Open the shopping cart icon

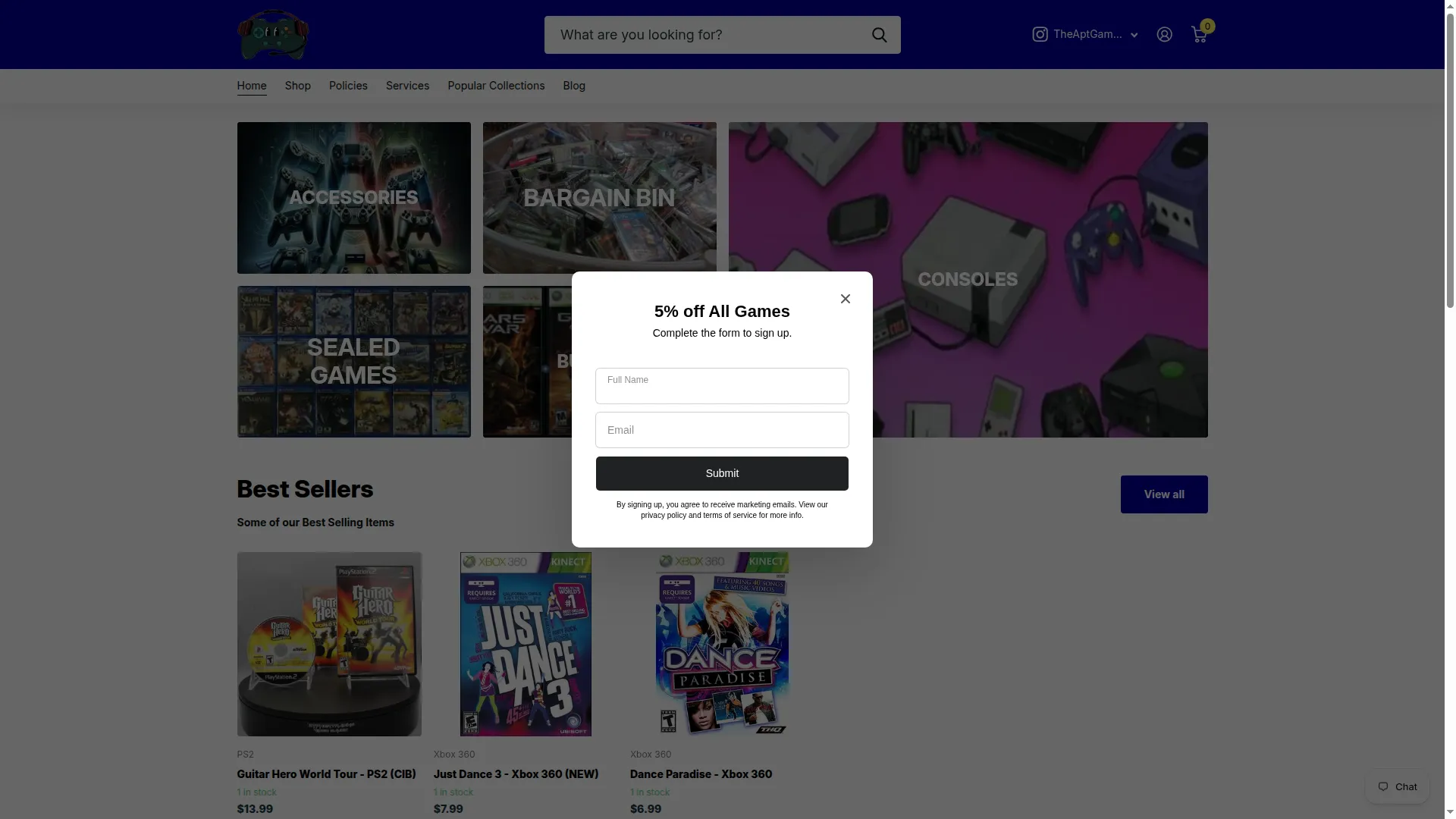tap(1200, 34)
